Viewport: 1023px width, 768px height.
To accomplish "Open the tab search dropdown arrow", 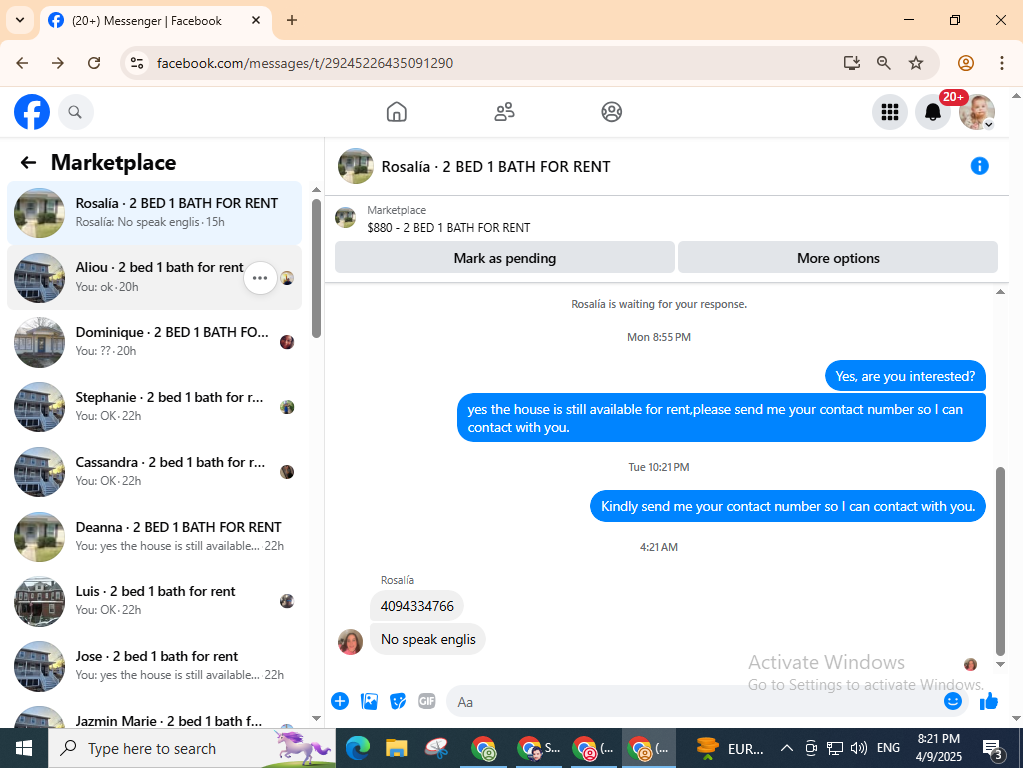I will pyautogui.click(x=20, y=20).
